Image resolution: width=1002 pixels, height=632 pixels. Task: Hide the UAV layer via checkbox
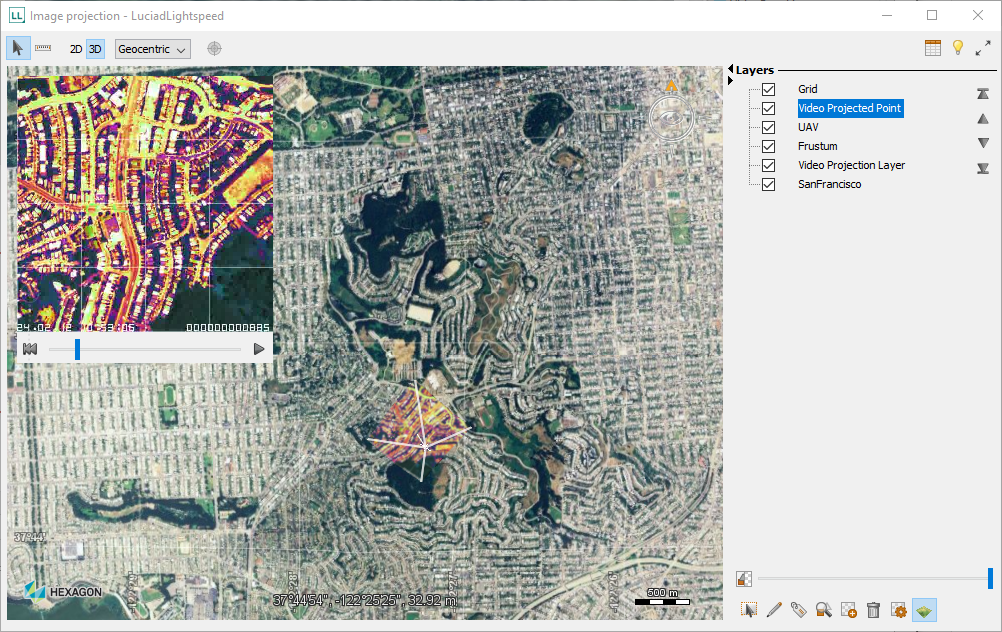click(769, 128)
